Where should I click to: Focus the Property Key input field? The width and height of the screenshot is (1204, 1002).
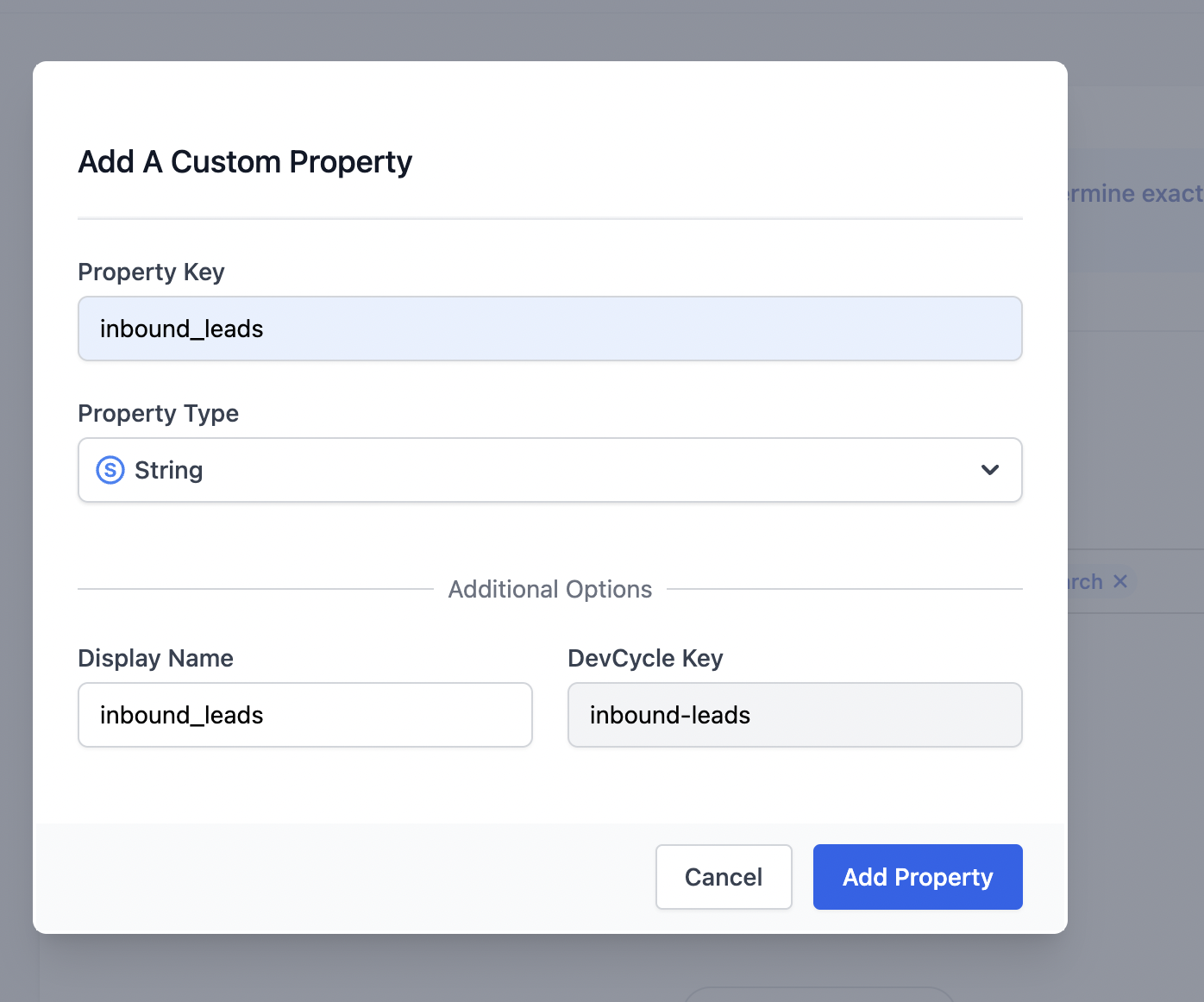point(550,329)
